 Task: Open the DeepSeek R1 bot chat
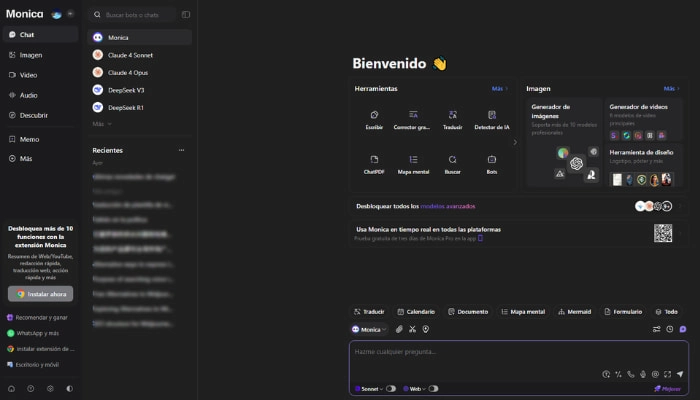click(140, 107)
